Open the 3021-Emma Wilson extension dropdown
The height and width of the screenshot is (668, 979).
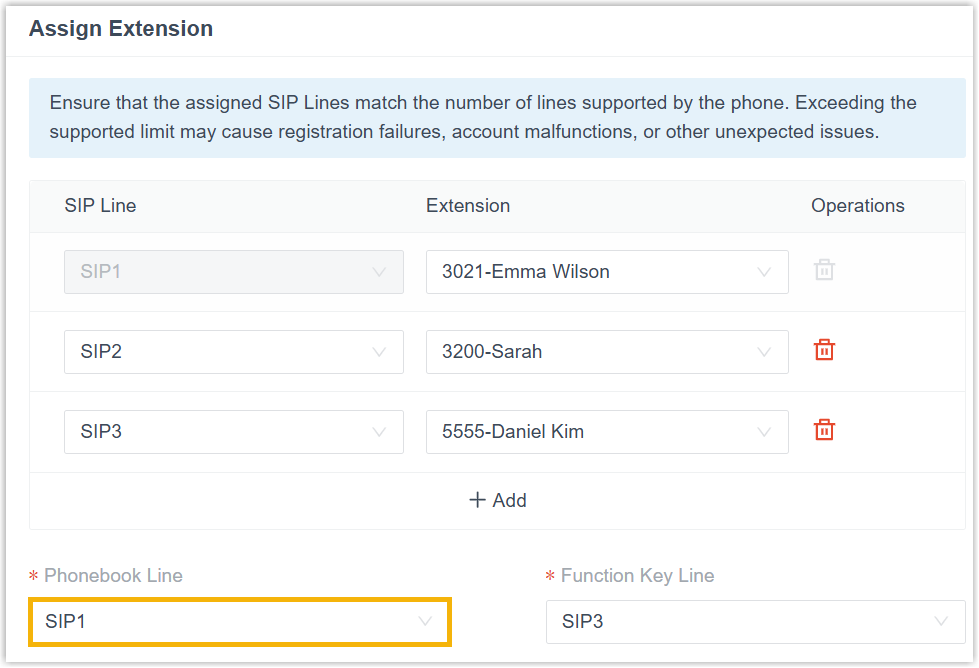point(607,272)
